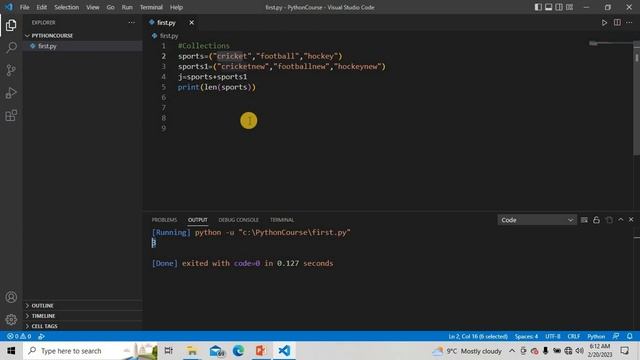
Task: Open the File menu
Action: [x=24, y=7]
